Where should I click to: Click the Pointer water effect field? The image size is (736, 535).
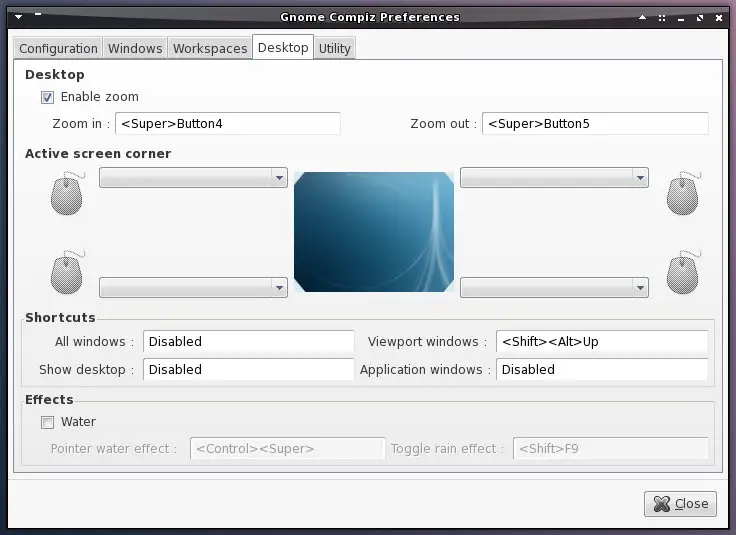pyautogui.click(x=287, y=448)
